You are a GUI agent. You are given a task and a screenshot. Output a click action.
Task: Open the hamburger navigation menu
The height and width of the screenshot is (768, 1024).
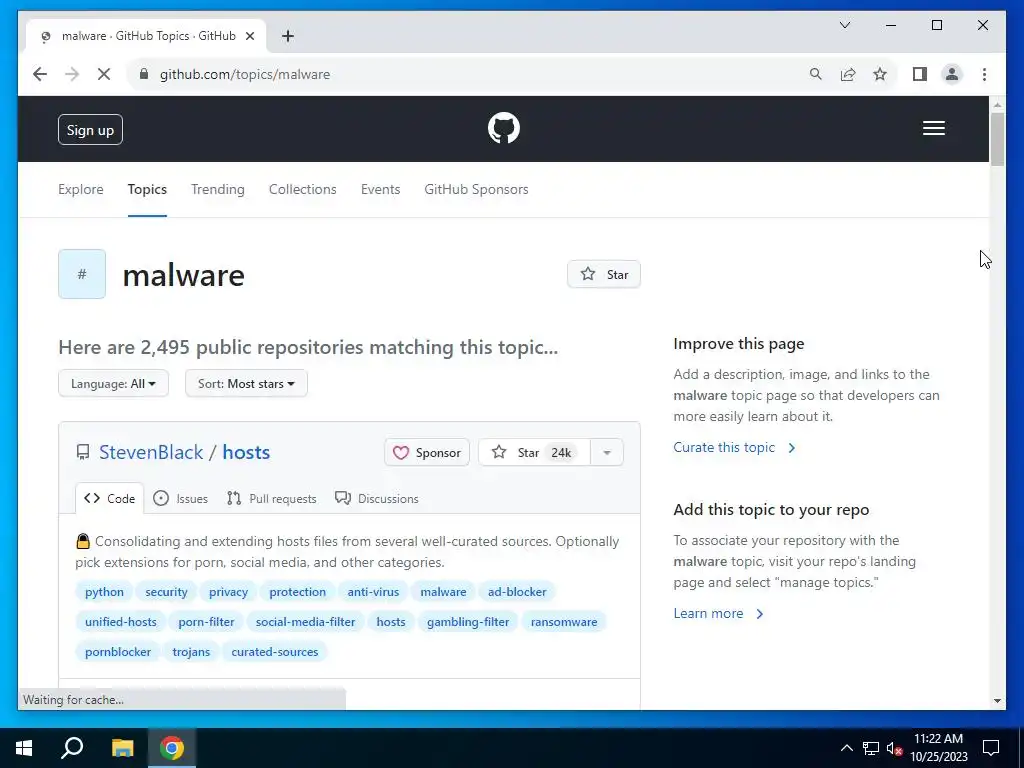click(x=933, y=128)
